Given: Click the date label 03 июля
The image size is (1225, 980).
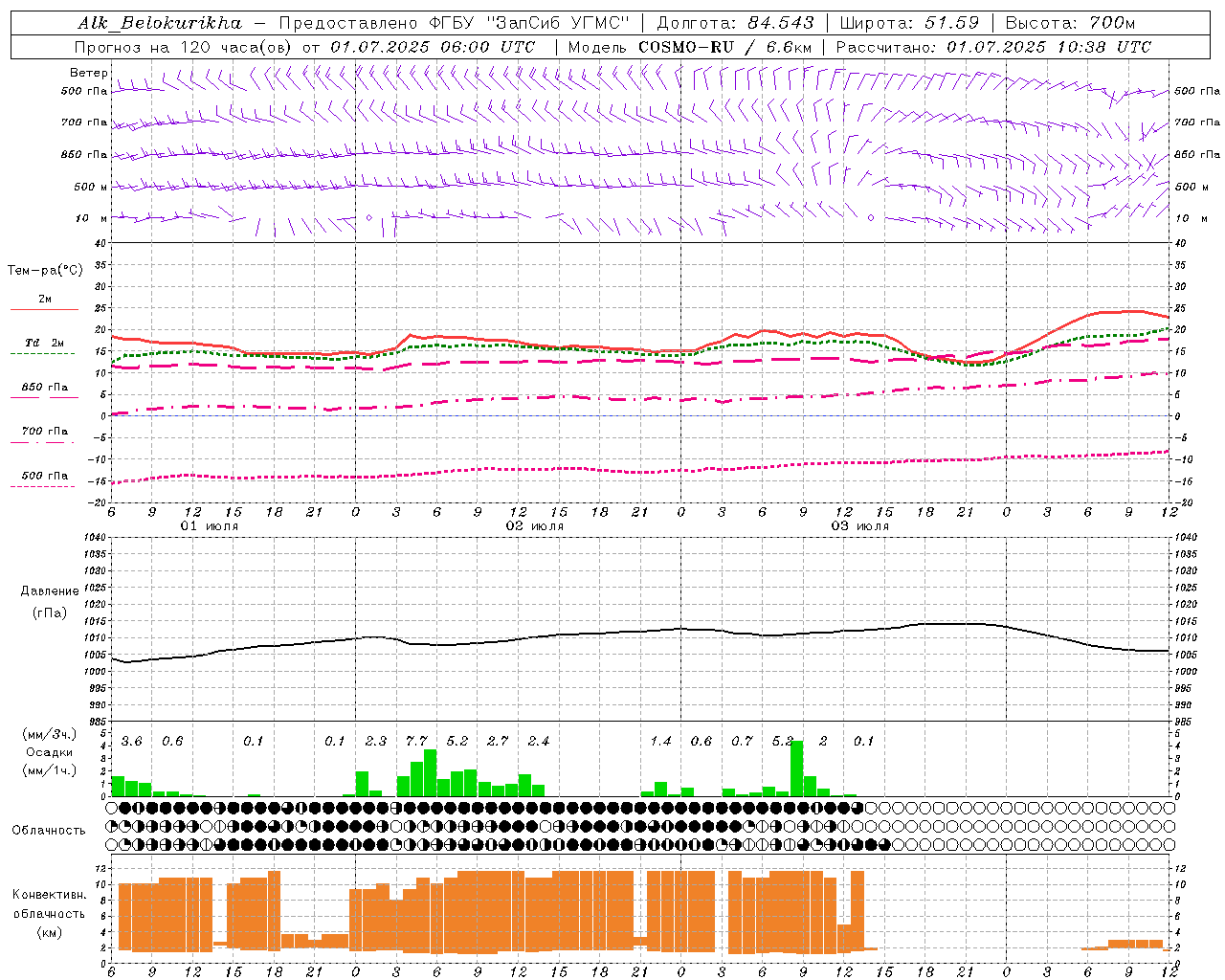Looking at the screenshot, I should [x=859, y=526].
